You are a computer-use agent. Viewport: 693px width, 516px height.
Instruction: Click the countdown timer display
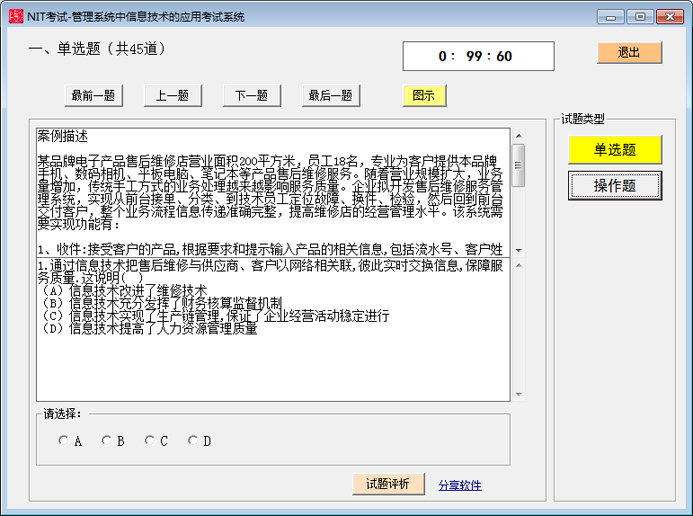point(477,56)
